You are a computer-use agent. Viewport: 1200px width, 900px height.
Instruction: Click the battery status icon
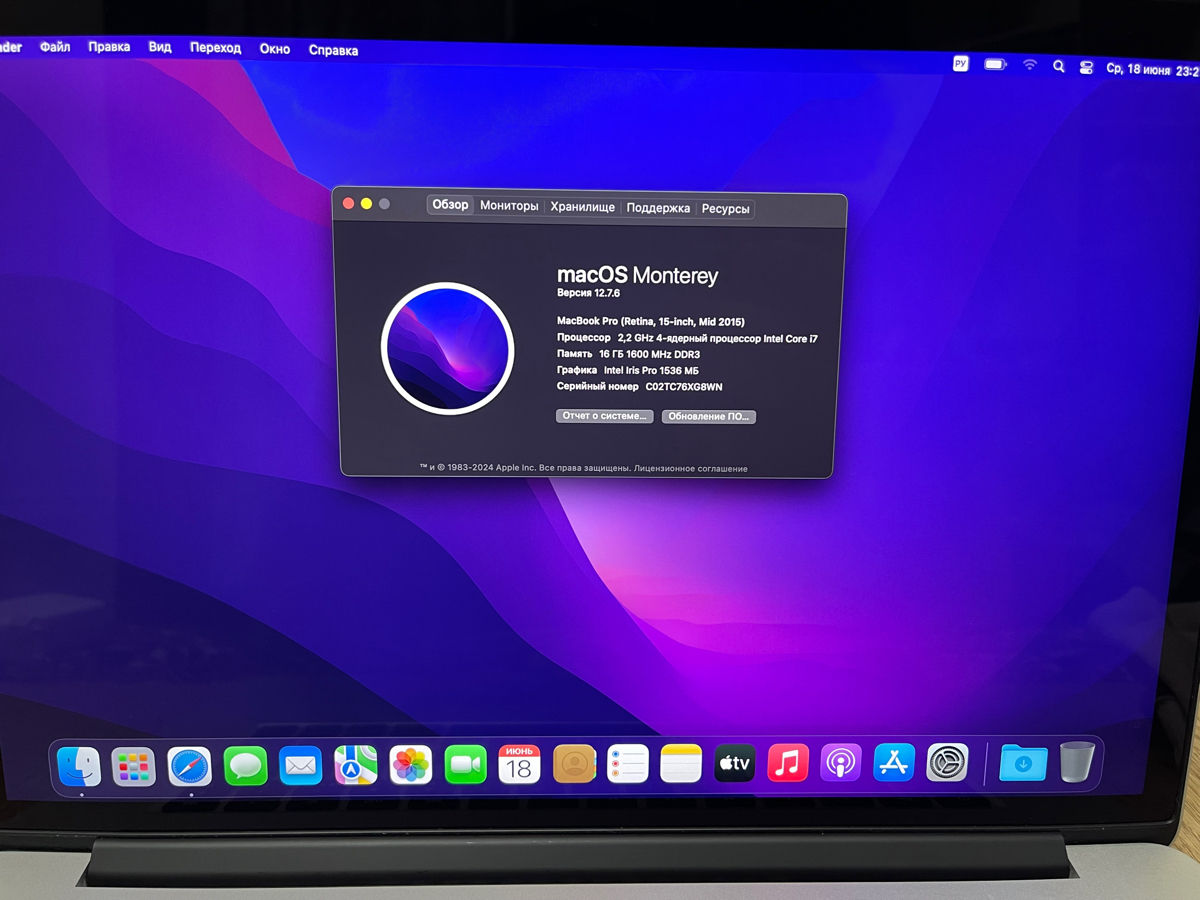tap(995, 65)
